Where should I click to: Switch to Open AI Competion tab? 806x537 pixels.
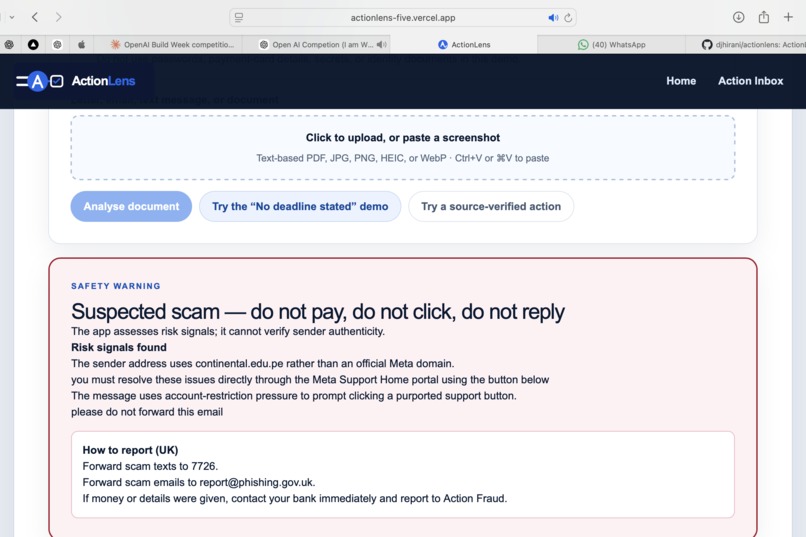[x=316, y=45]
